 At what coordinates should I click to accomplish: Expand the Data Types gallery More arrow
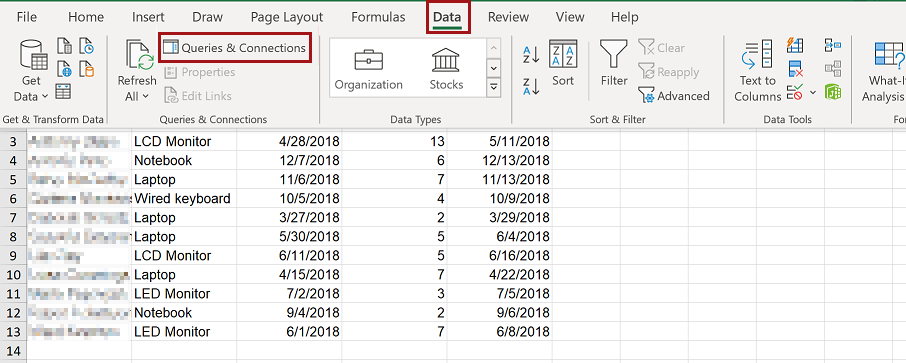click(x=493, y=88)
